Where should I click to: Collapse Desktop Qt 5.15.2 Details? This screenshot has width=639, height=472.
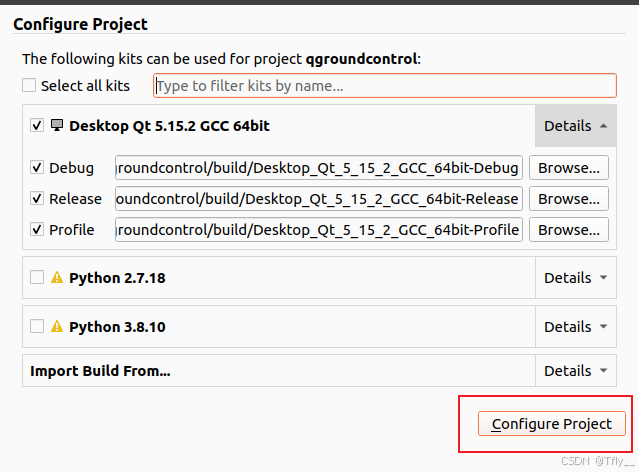coord(575,126)
